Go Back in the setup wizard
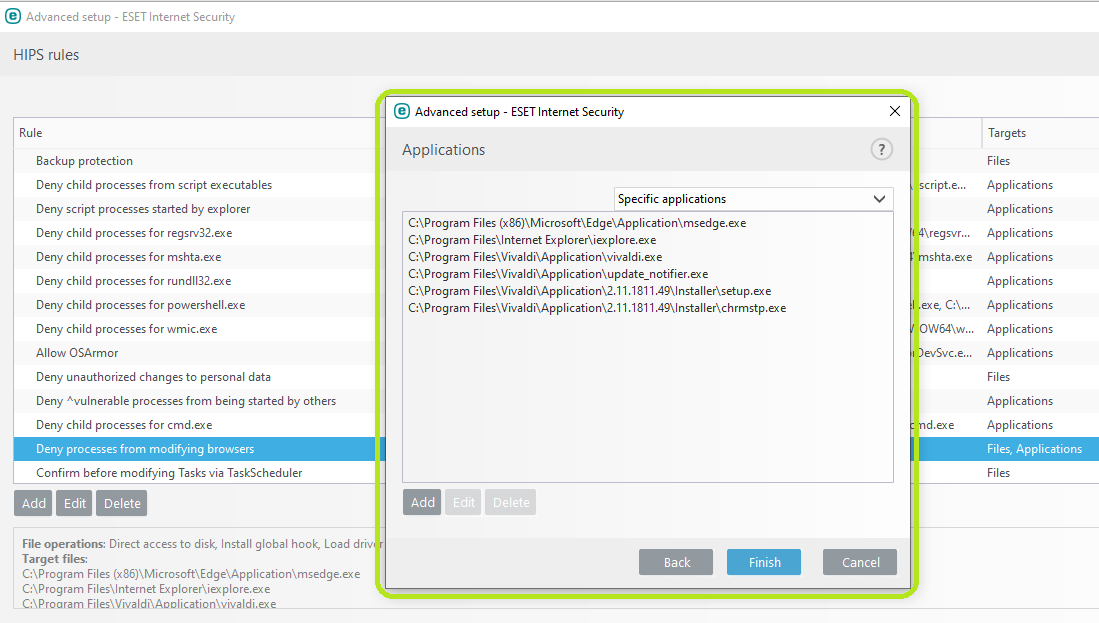Image resolution: width=1099 pixels, height=623 pixels. tap(676, 562)
